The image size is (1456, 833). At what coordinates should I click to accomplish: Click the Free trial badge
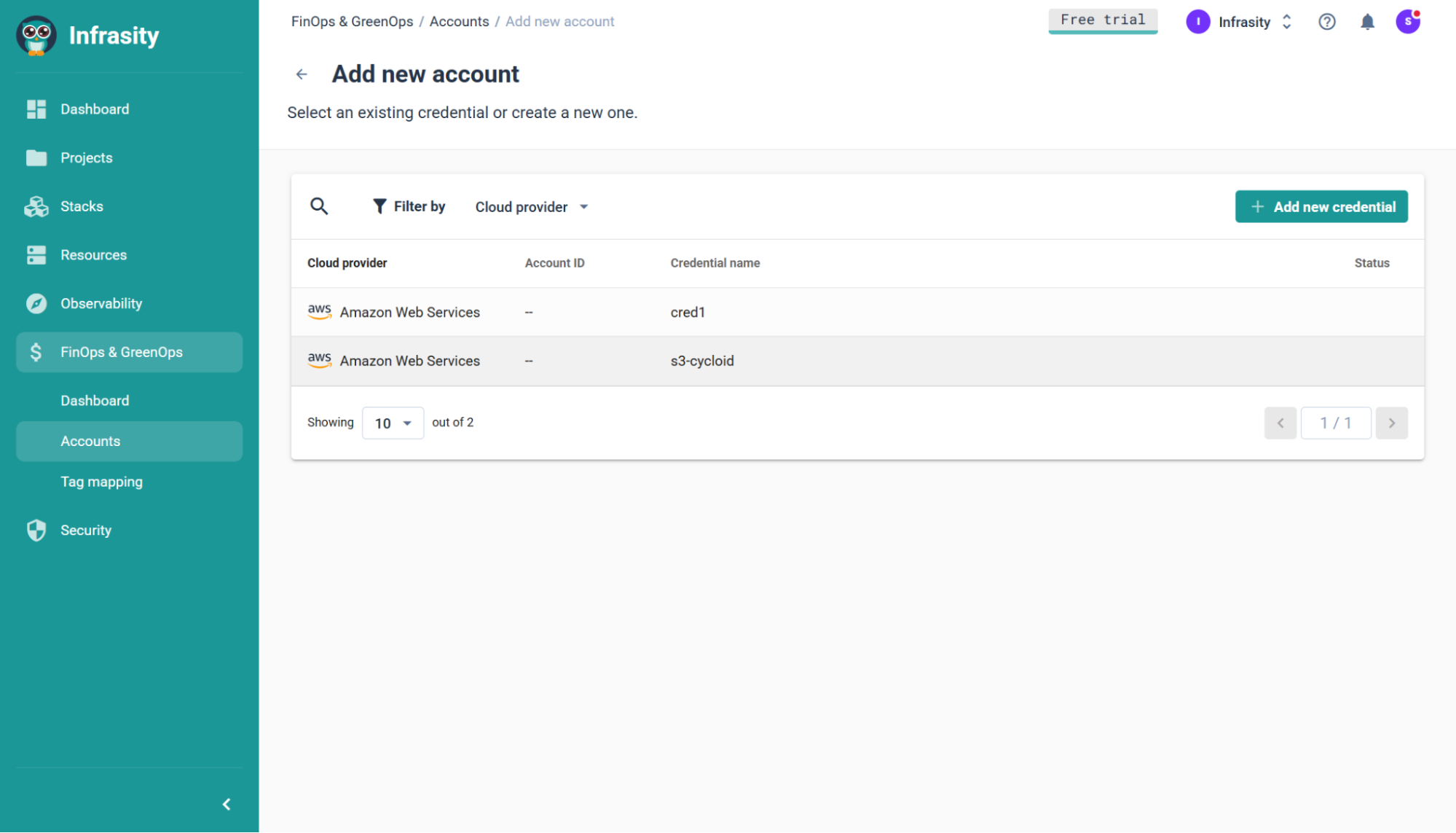[1102, 20]
